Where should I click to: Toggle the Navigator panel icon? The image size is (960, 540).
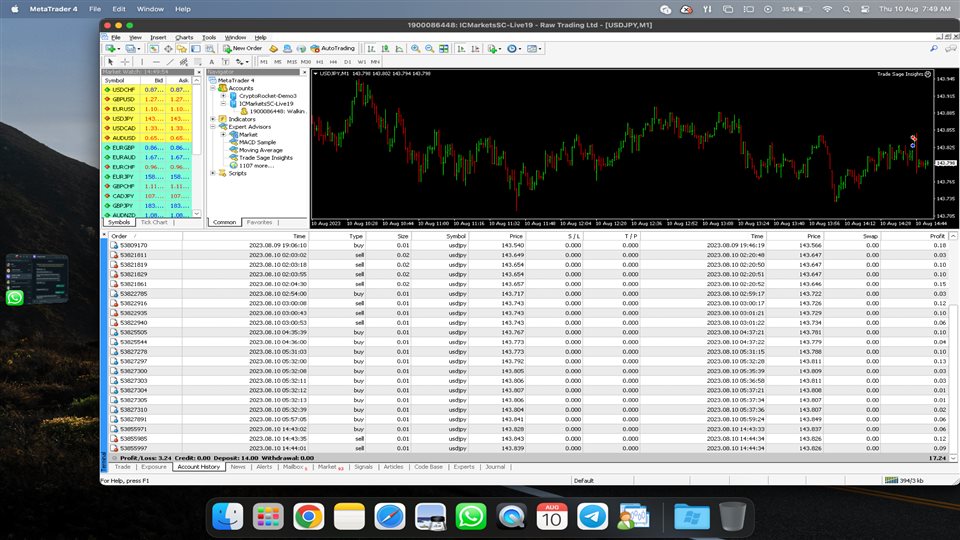tap(181, 48)
